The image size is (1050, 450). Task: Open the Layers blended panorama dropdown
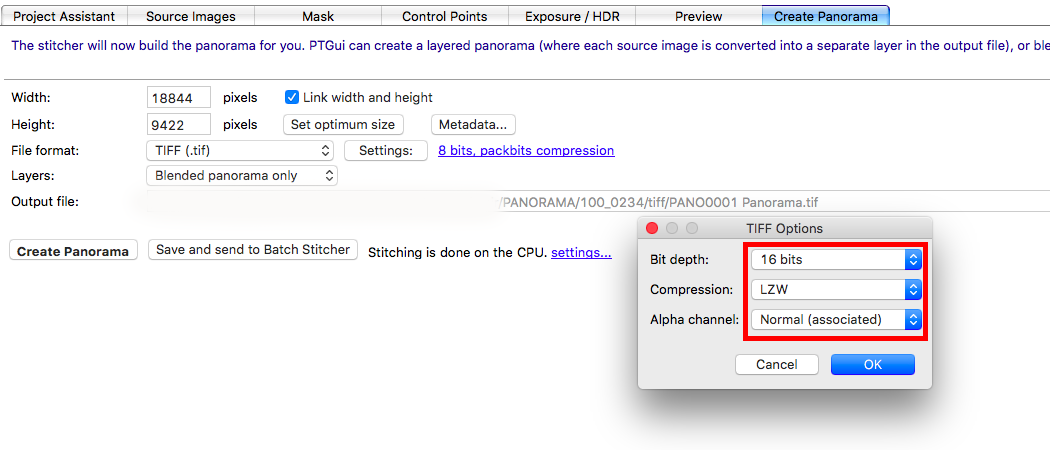242,176
